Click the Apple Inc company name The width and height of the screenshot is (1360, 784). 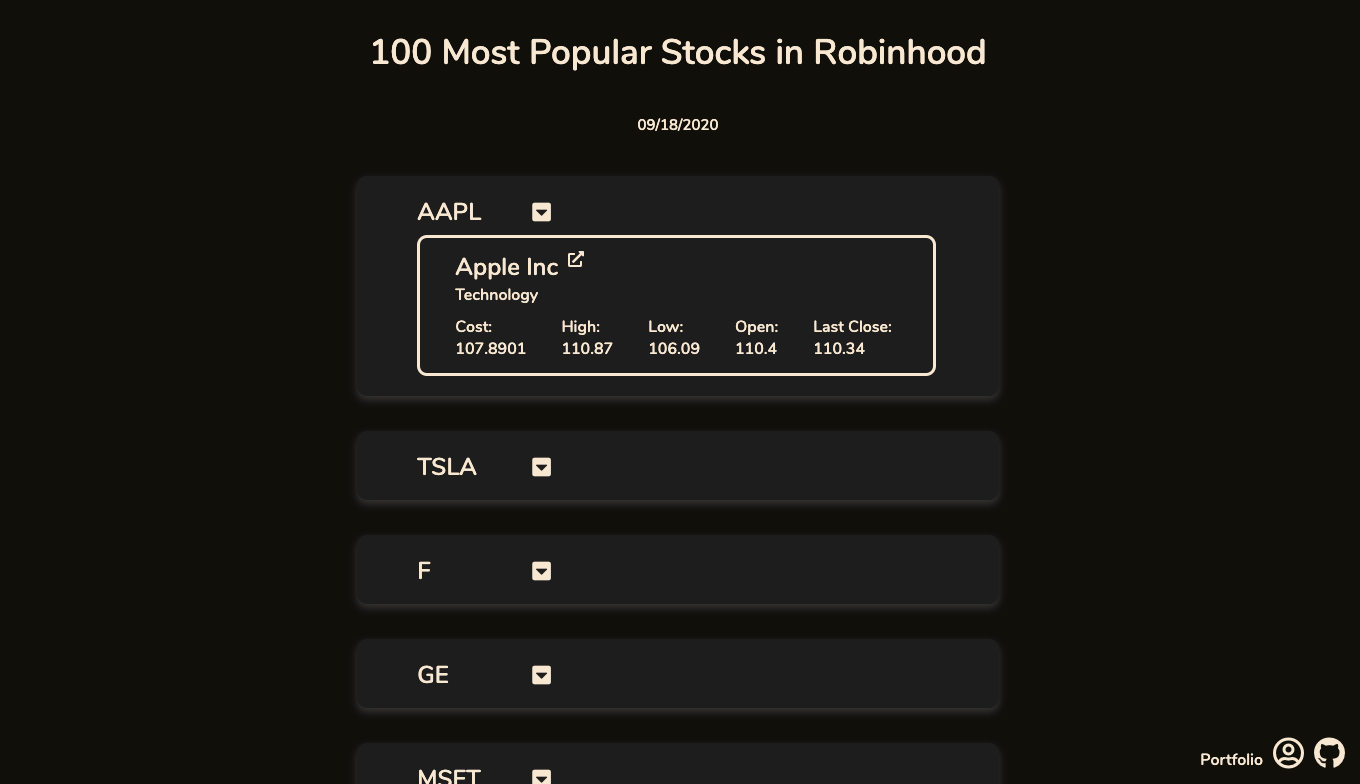[506, 267]
